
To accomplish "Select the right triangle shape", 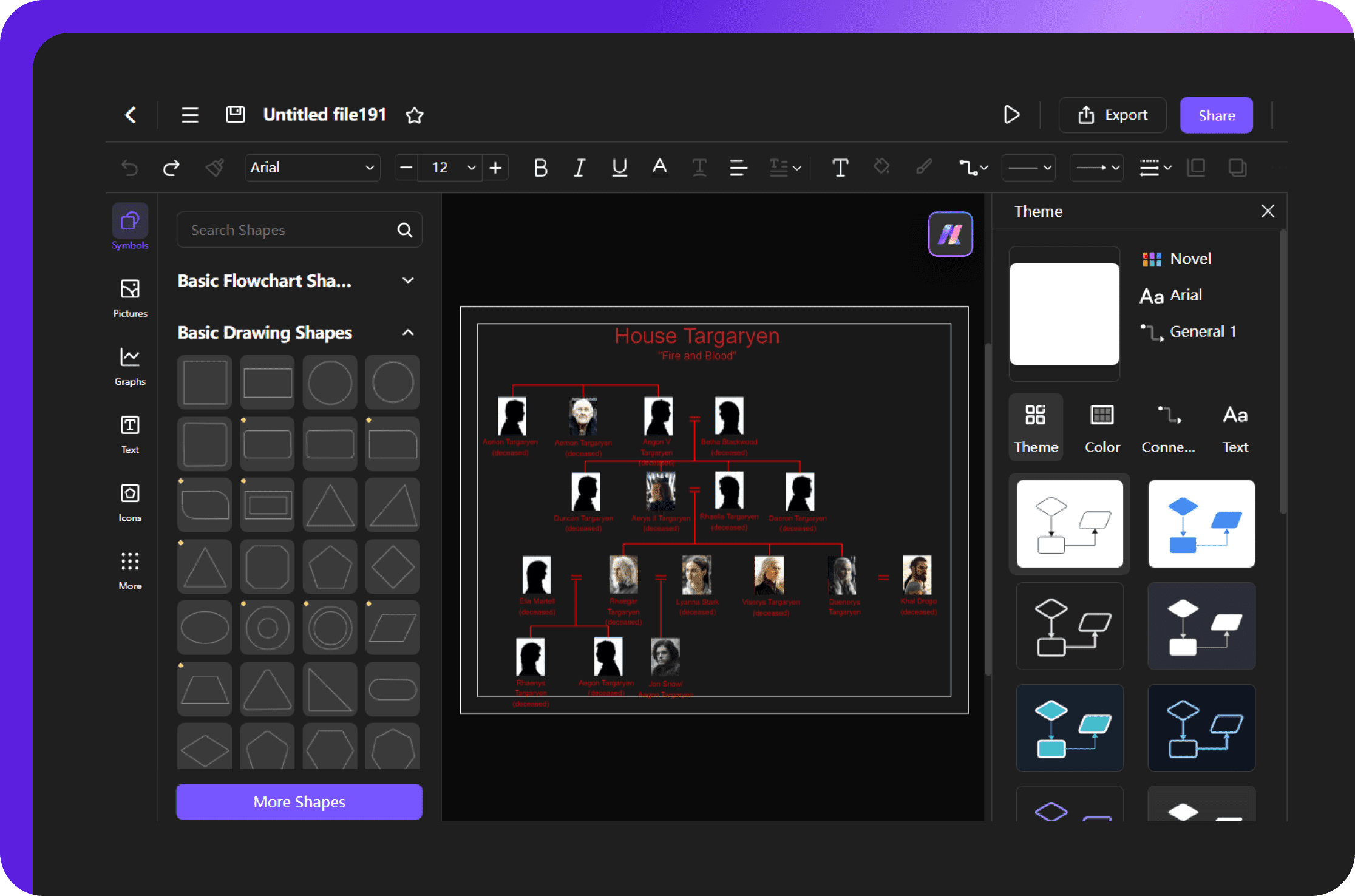I will pos(330,689).
